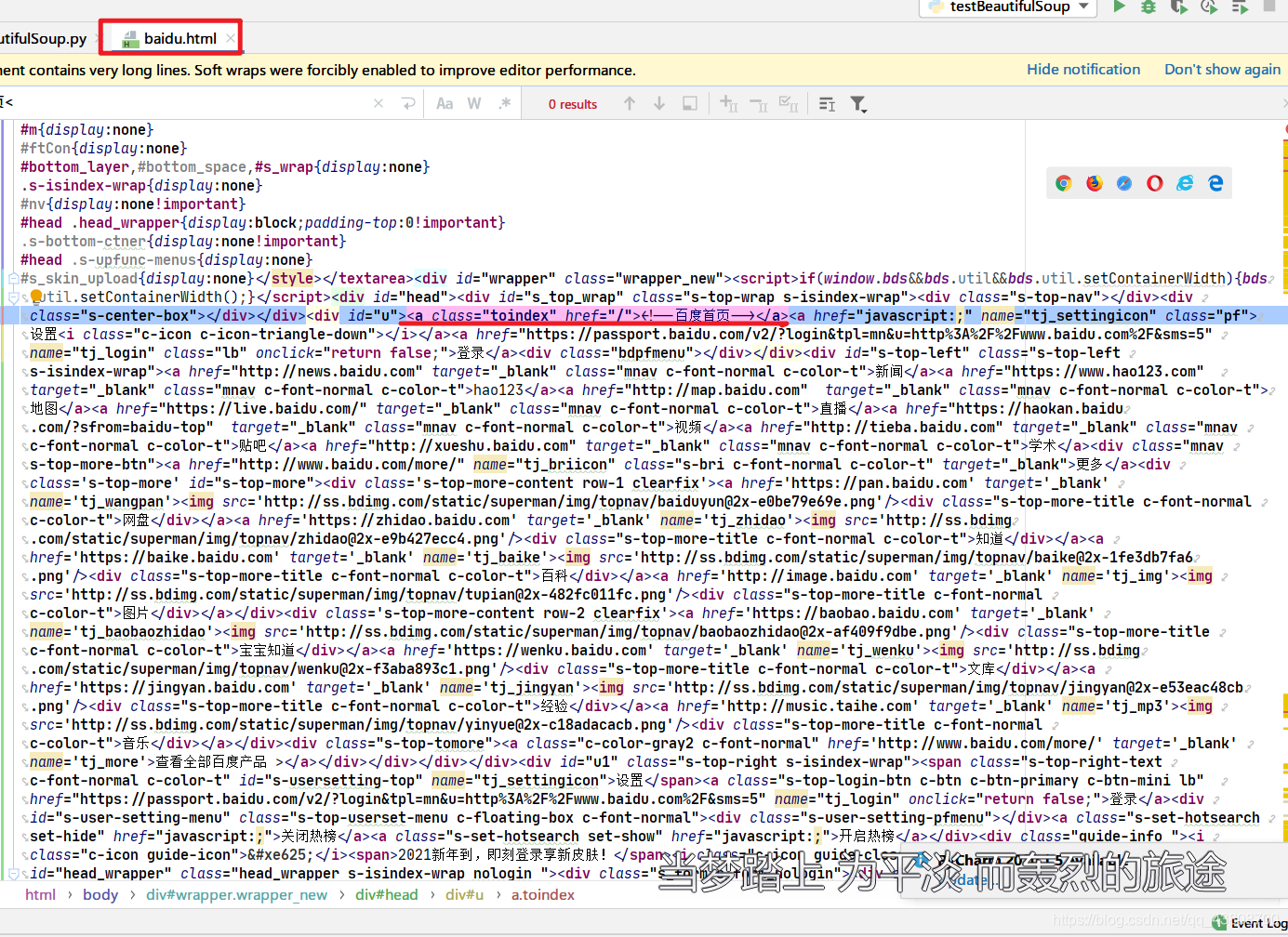
Task: Click #m{display:none} line
Action: point(87,129)
